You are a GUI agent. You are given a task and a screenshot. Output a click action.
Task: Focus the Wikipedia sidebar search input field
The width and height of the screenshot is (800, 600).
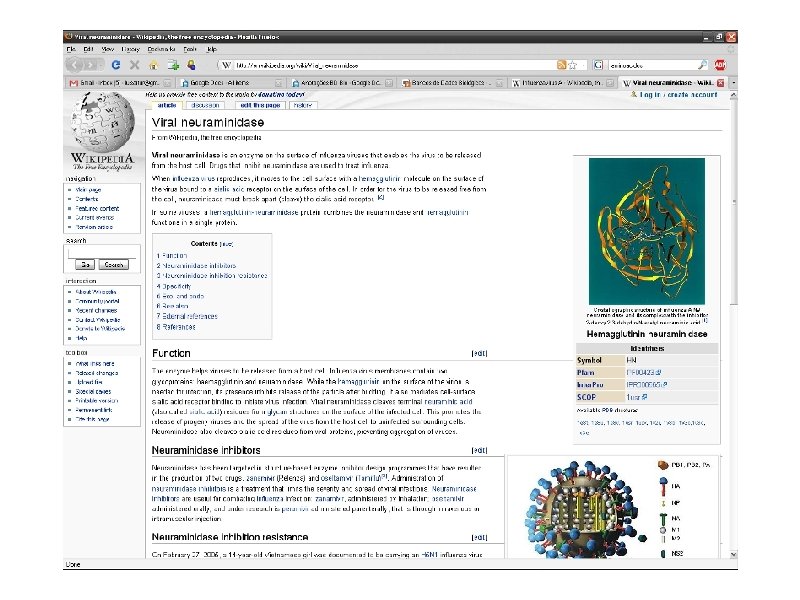(102, 253)
